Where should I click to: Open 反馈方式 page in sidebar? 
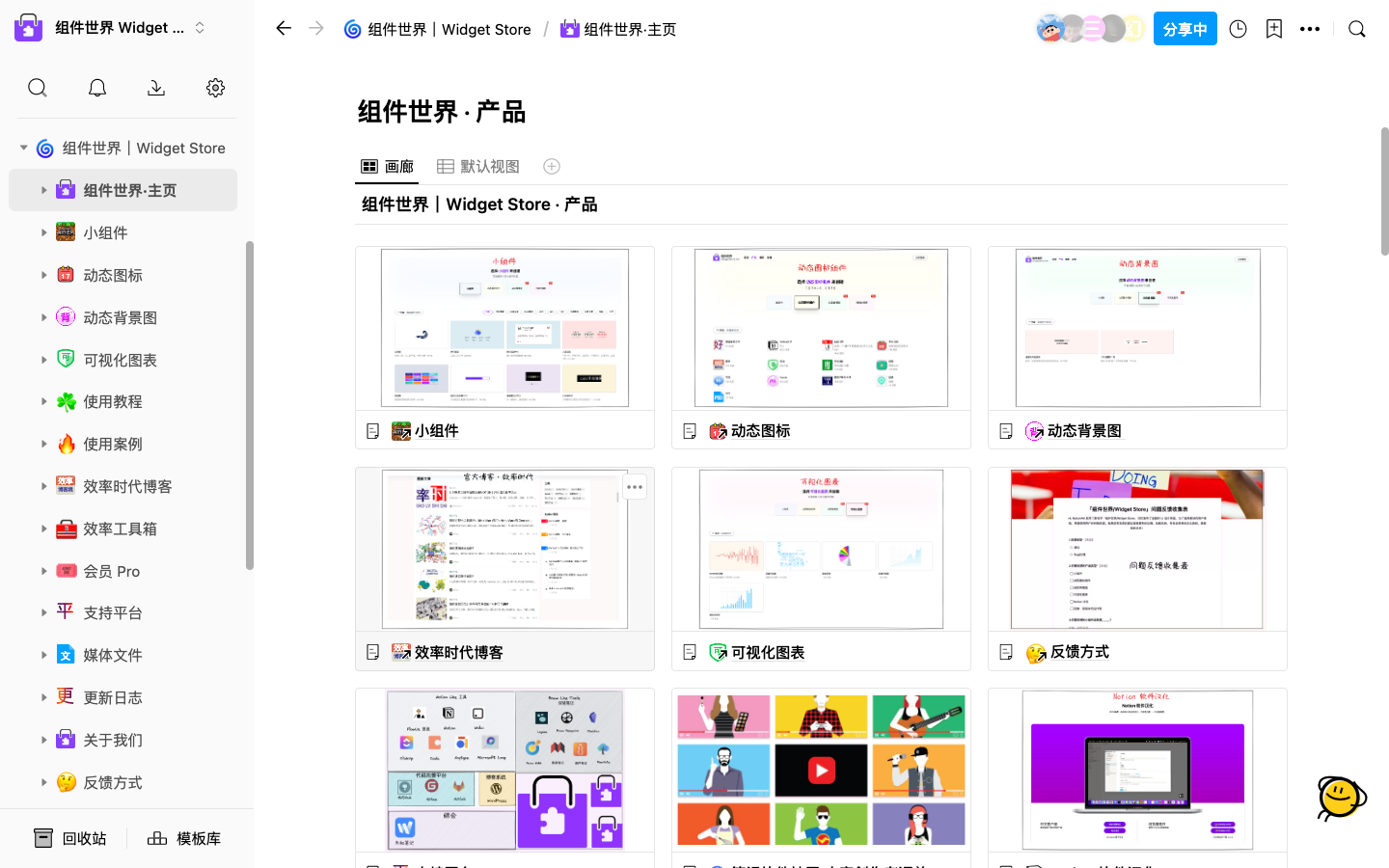point(123,782)
